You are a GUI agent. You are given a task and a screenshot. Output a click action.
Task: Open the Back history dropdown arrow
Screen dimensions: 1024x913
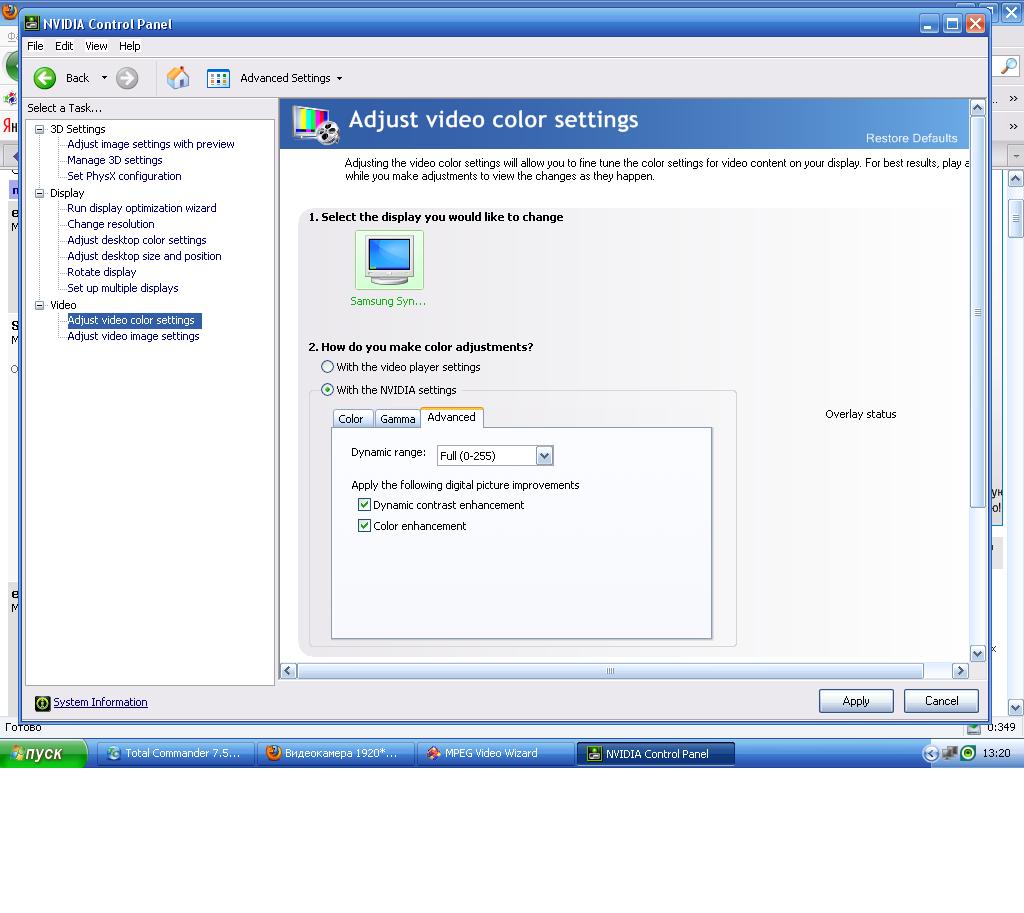[104, 78]
